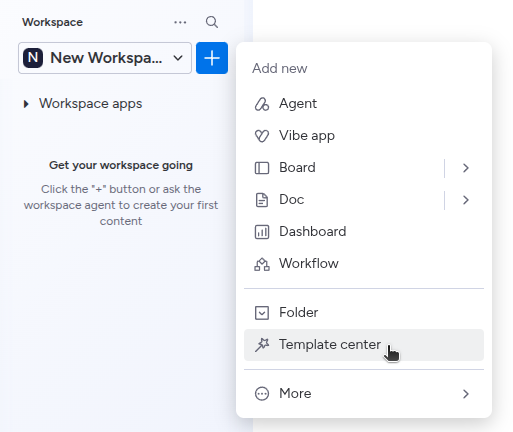Open the More submenu
The height and width of the screenshot is (432, 513).
pyautogui.click(x=364, y=393)
